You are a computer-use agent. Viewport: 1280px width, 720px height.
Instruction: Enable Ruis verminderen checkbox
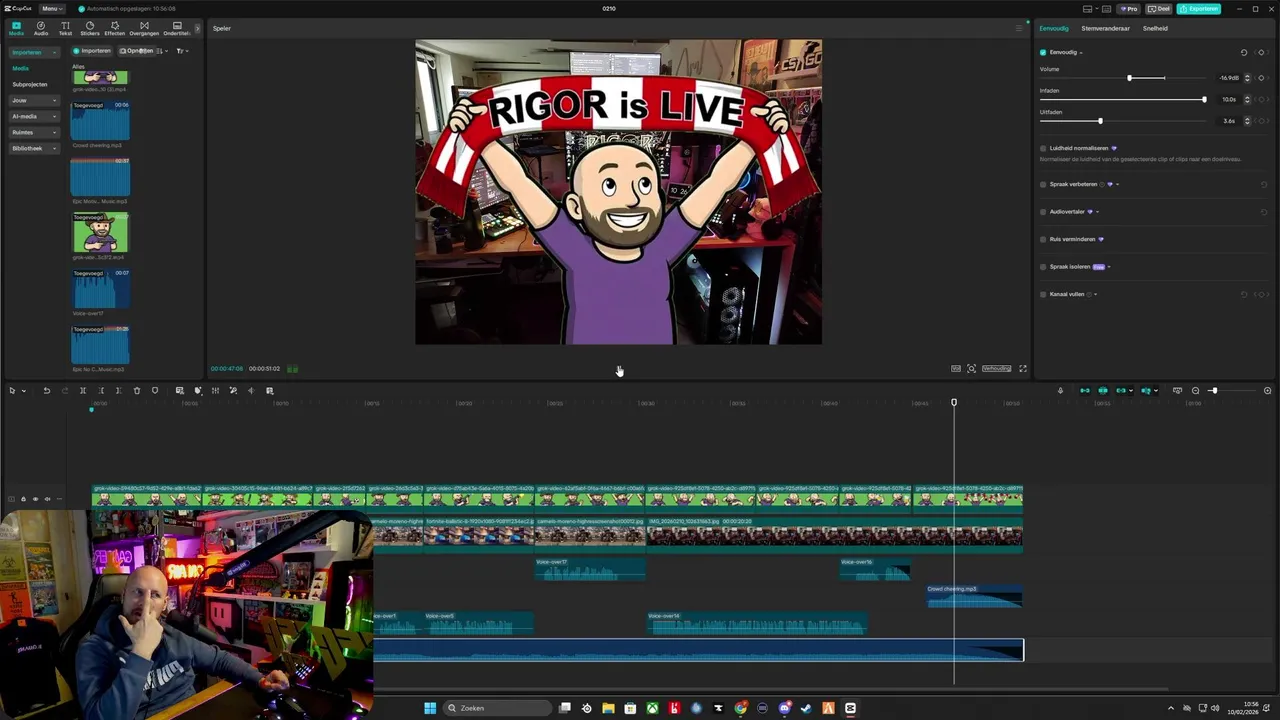click(1043, 239)
